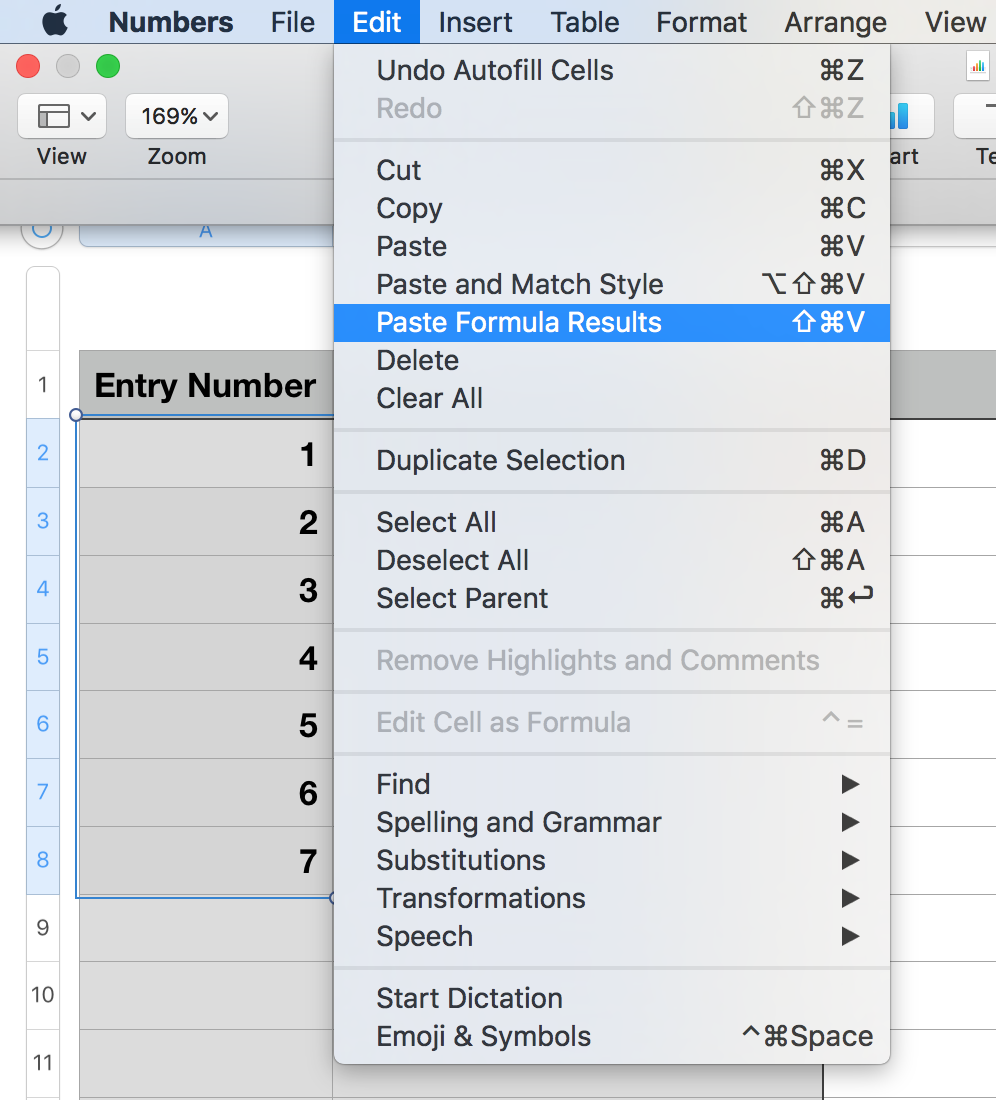Screen dimensions: 996x1100
Task: Open the Speech submenu
Action: click(612, 937)
